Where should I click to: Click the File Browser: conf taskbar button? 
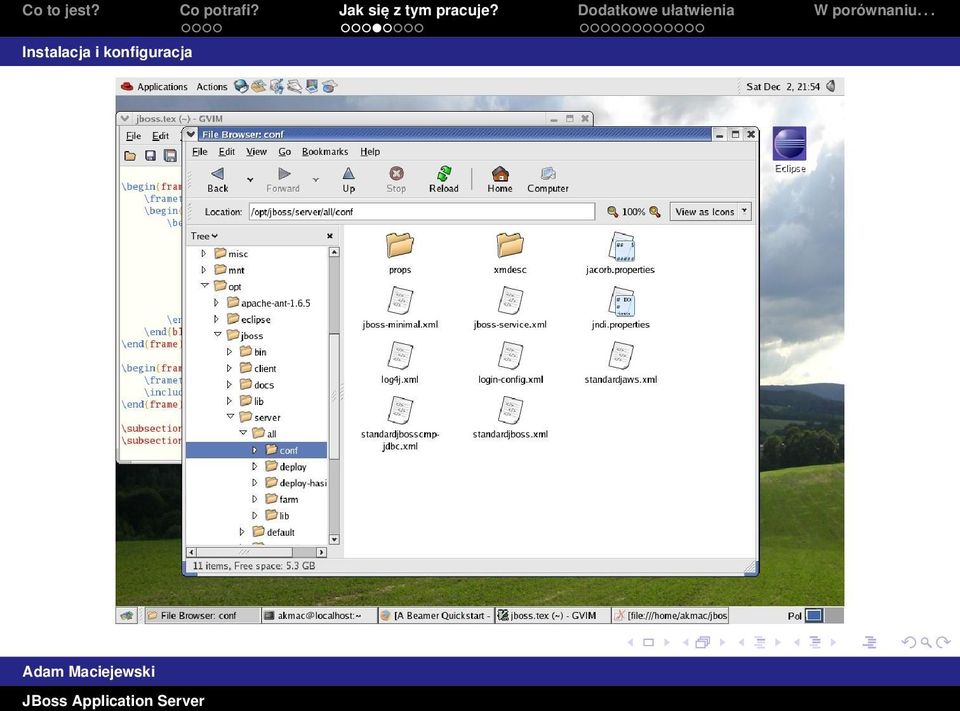(201, 615)
